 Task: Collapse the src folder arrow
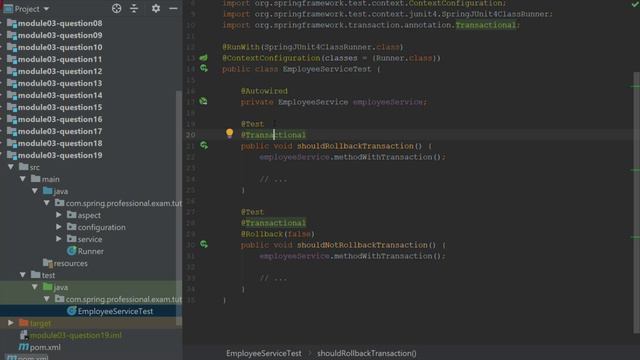(x=11, y=167)
